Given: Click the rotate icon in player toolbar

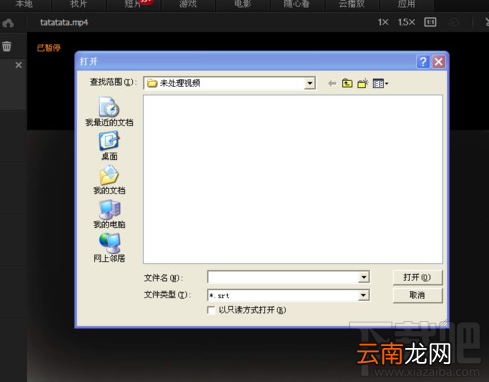Looking at the screenshot, I should click(454, 22).
